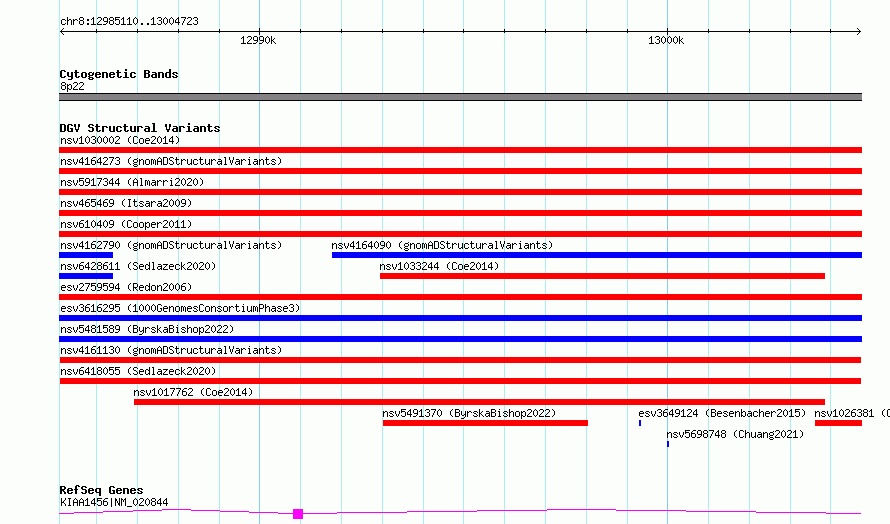890x524 pixels.
Task: Select the KIAA1456|NM_020844 gene label
Action: 114,502
